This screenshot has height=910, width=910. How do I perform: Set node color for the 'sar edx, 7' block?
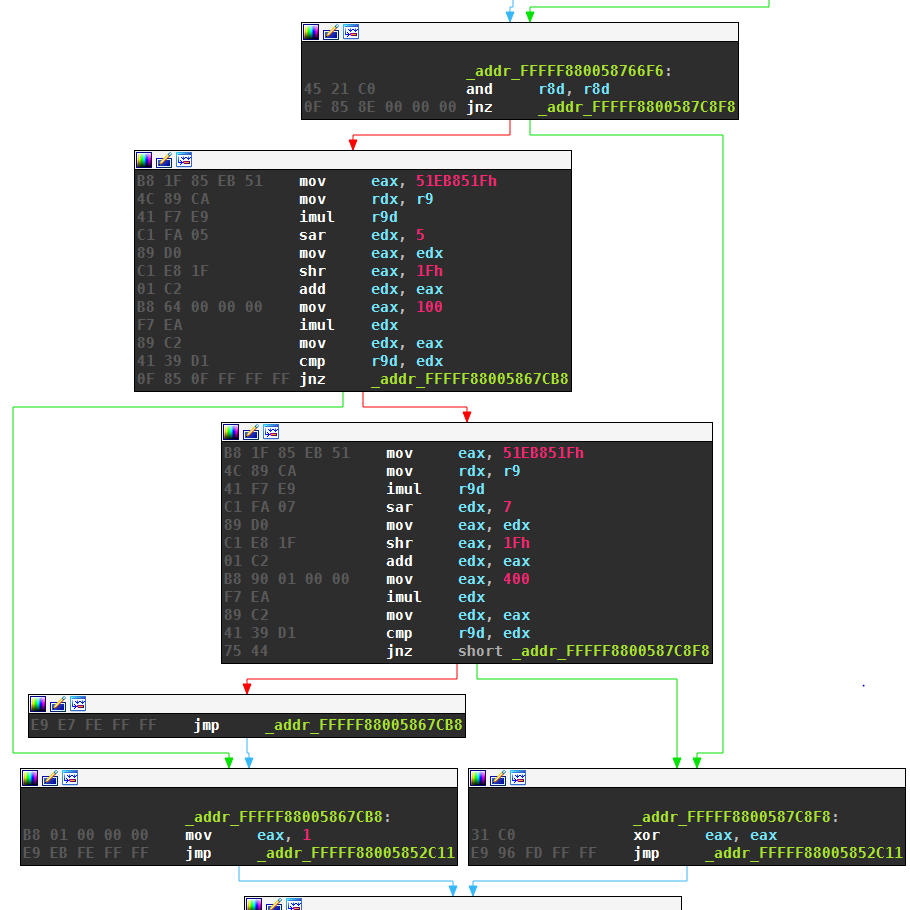point(231,432)
